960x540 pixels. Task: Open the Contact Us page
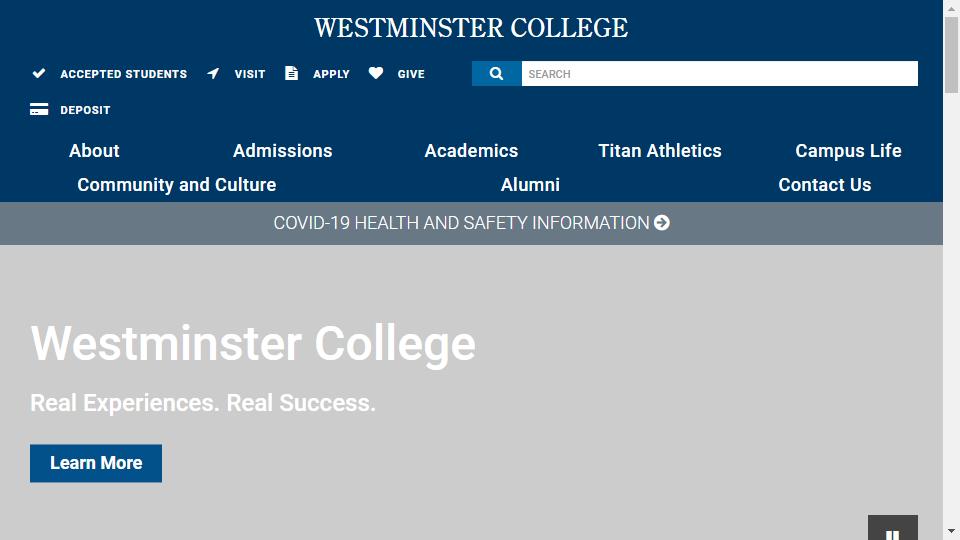pos(825,185)
